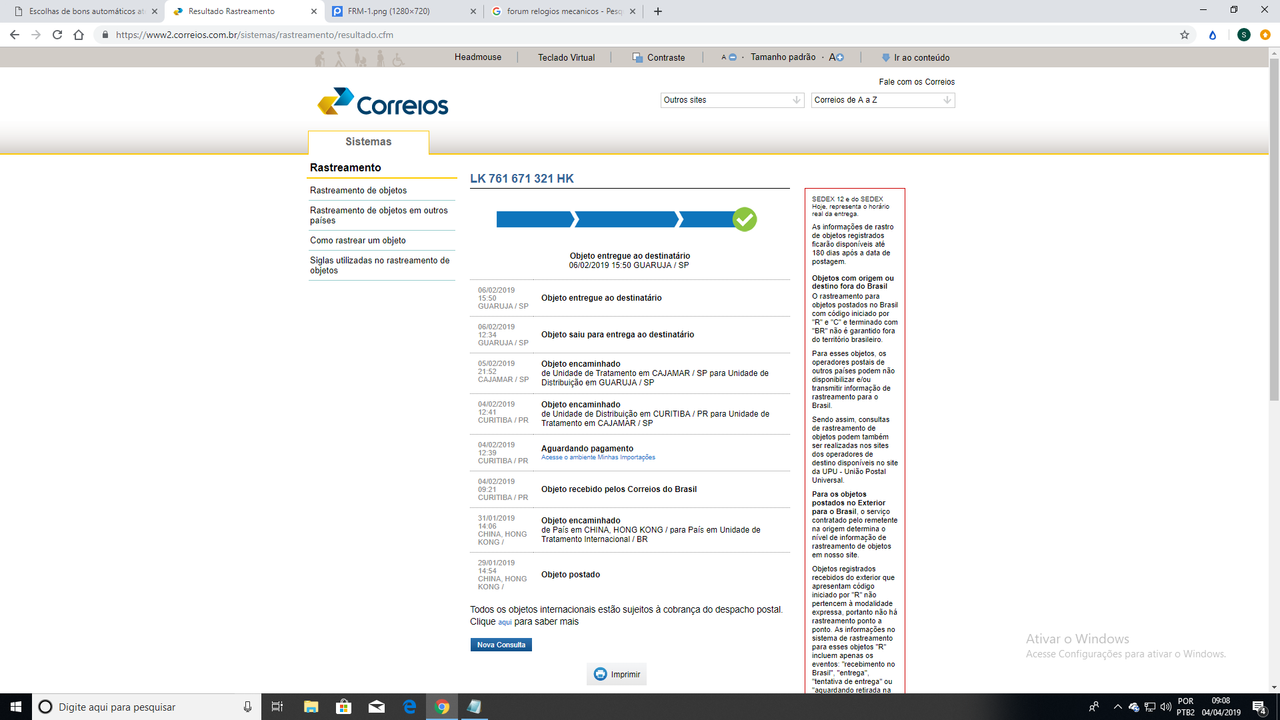Click the blue droplet extension icon
Image resolution: width=1280 pixels, height=720 pixels.
[x=1213, y=34]
